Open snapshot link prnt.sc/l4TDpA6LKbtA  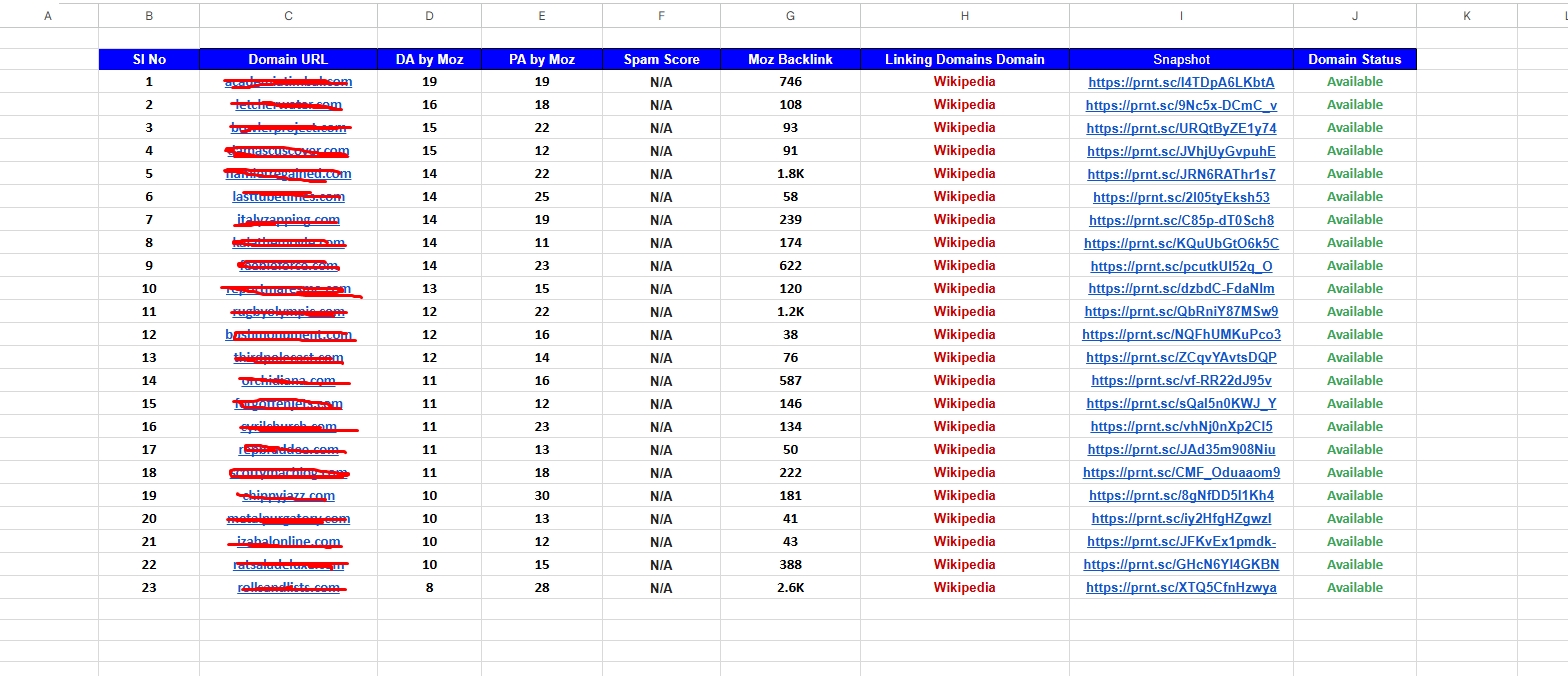(x=1181, y=82)
